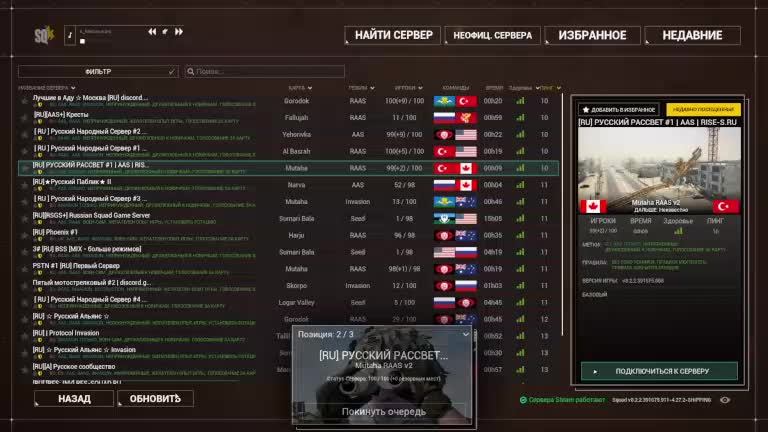768x432 pixels.
Task: Skip to the next music track
Action: (x=179, y=31)
